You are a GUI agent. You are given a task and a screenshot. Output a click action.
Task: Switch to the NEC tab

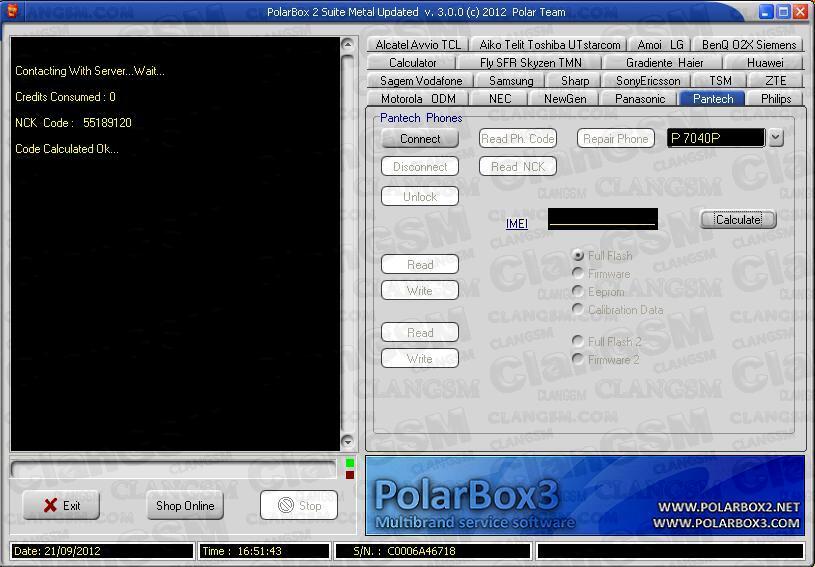click(499, 99)
